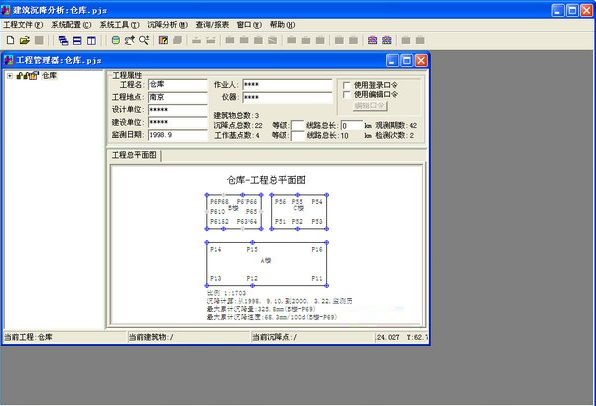This screenshot has height=406, width=596.
Task: Open the 查询/报表 menu
Action: 212,25
